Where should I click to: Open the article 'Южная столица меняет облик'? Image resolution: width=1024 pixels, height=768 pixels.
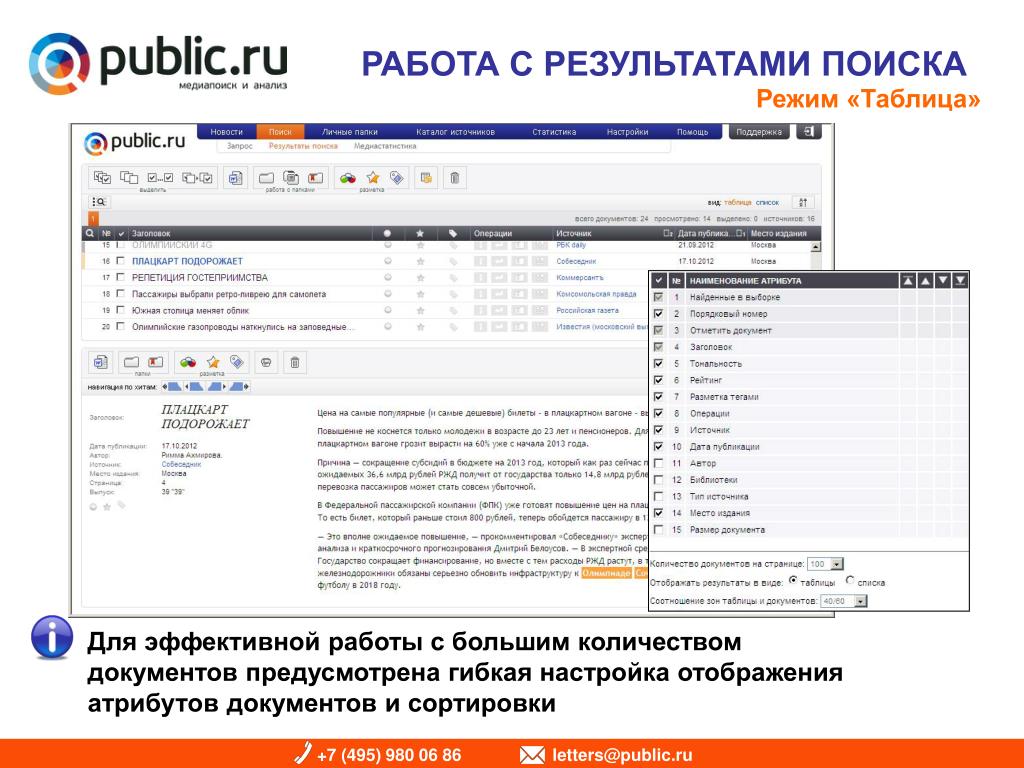pos(190,311)
